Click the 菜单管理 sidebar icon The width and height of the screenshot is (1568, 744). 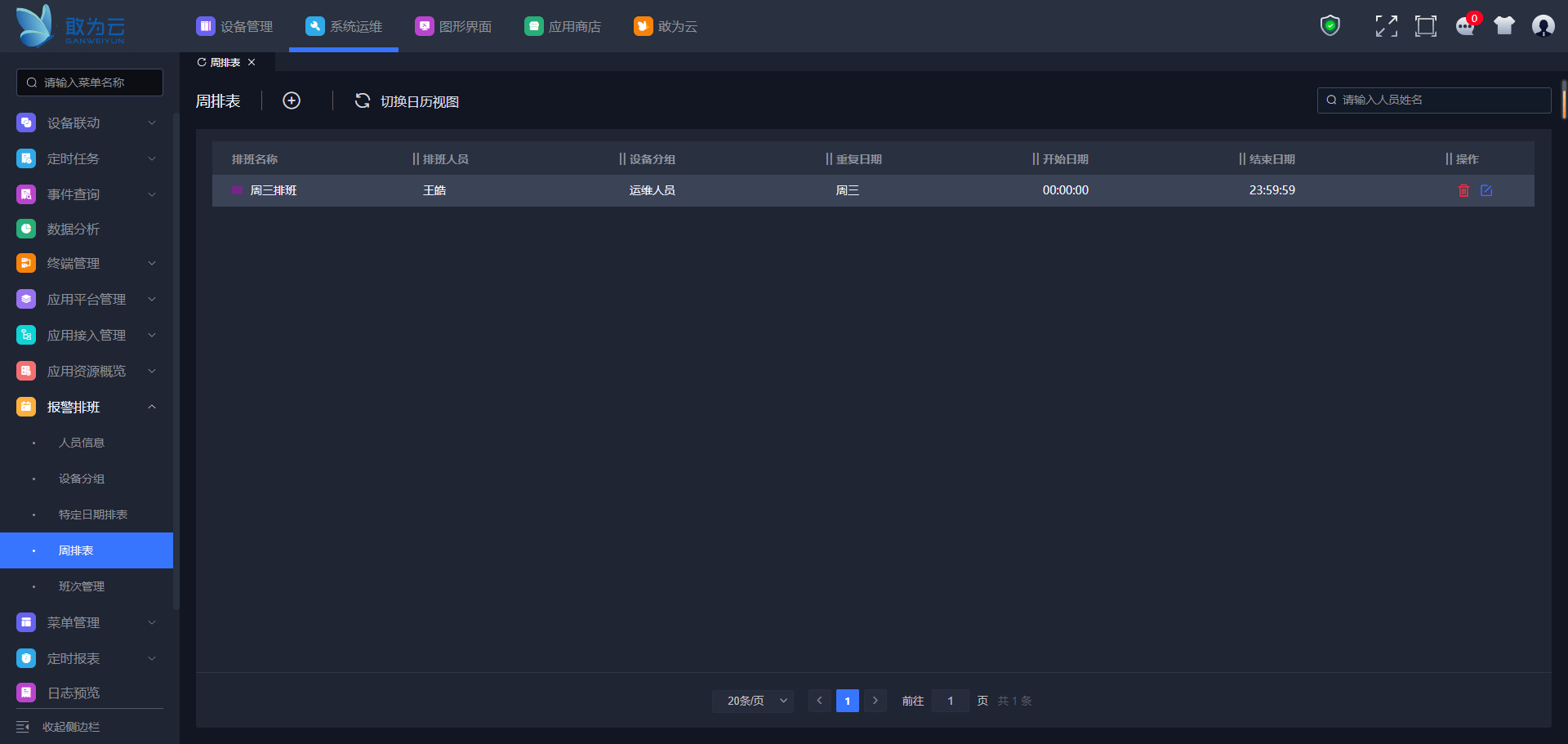tap(26, 622)
